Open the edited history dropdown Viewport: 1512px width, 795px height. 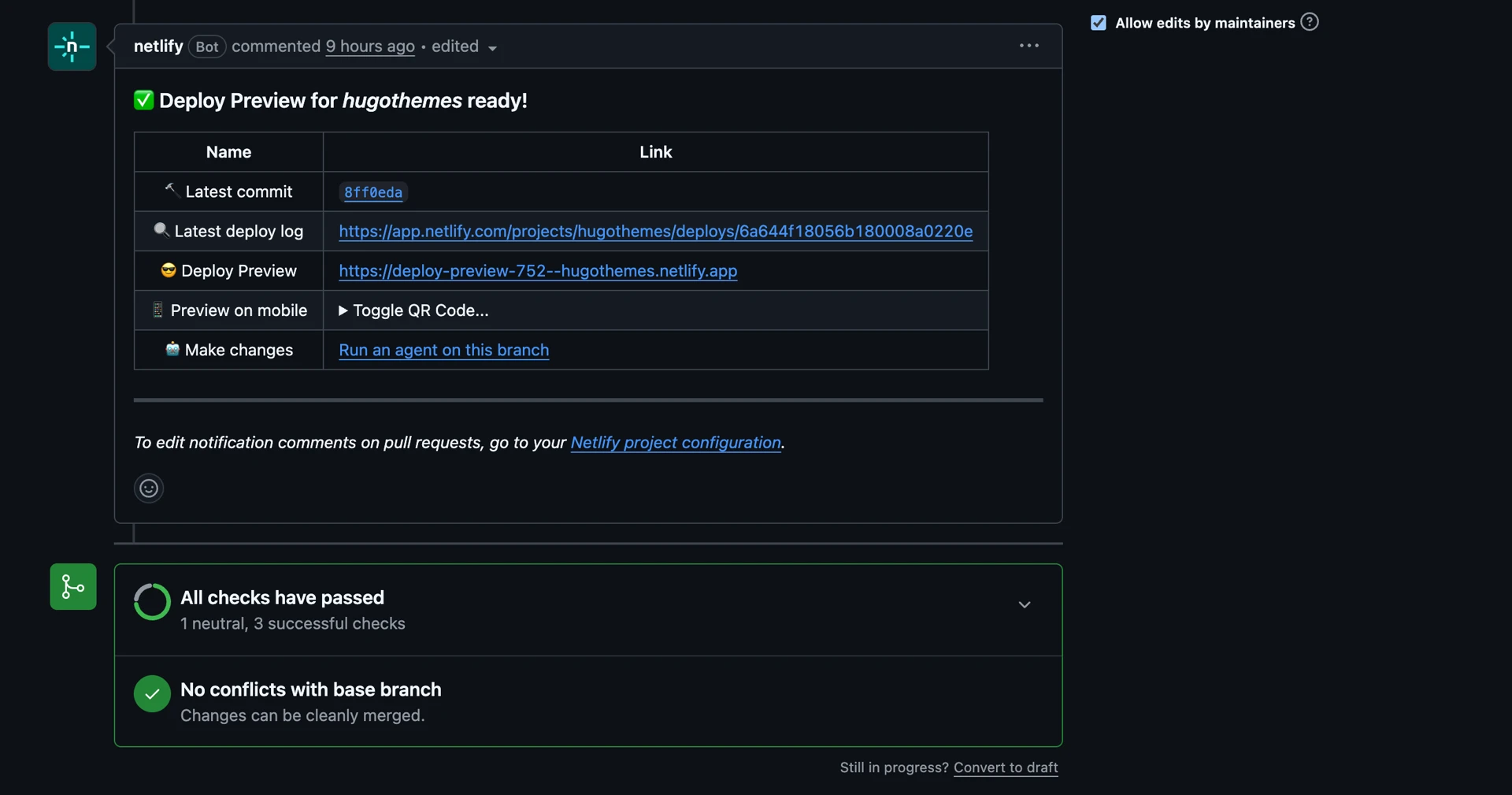(464, 46)
